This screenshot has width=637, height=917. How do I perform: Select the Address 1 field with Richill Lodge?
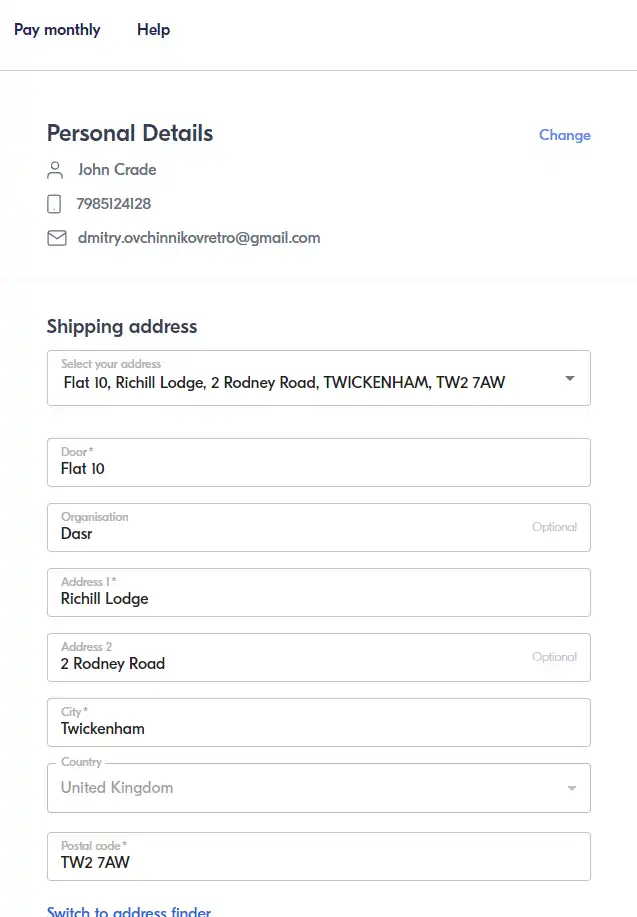(x=319, y=592)
